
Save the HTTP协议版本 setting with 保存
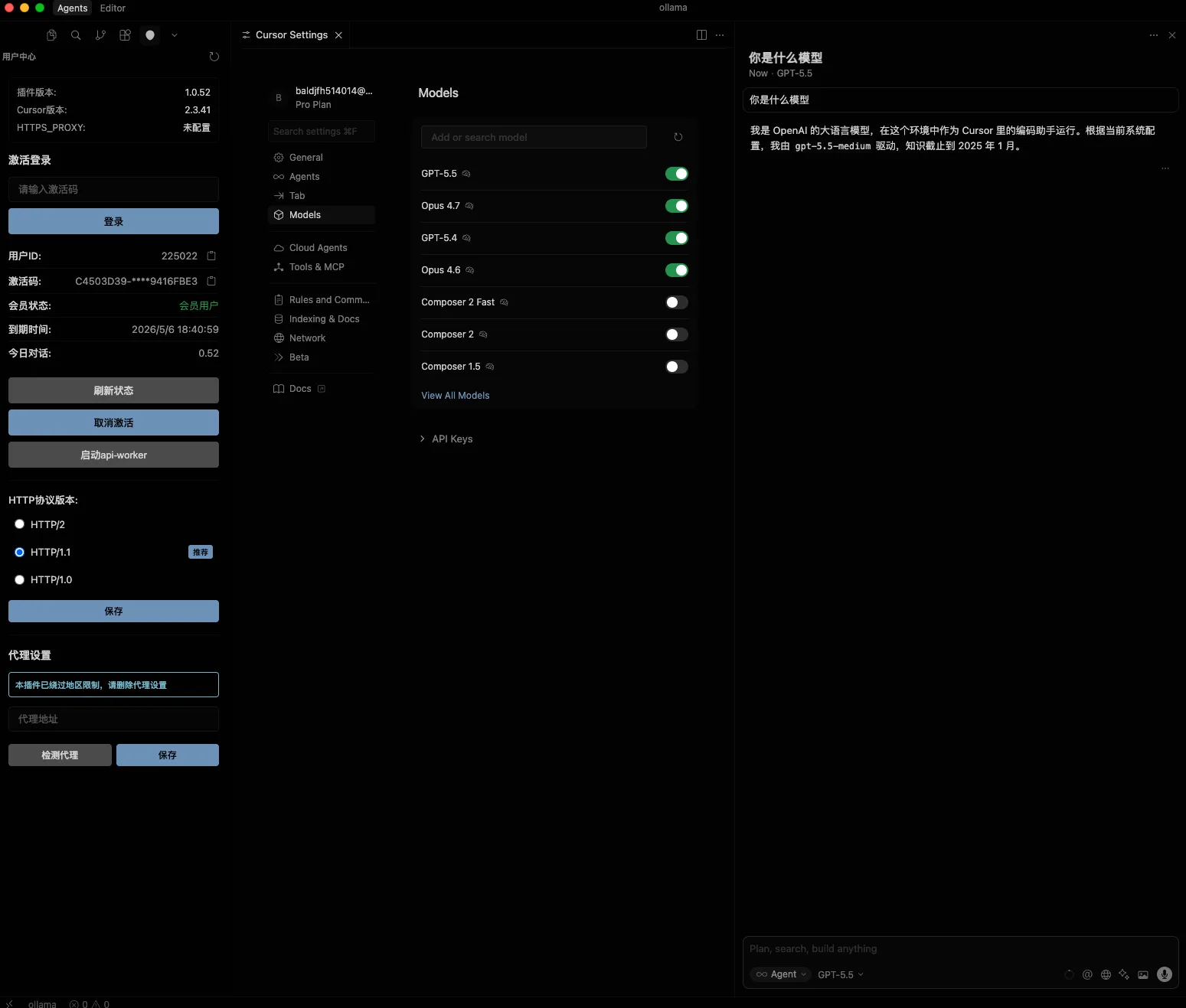click(x=113, y=611)
